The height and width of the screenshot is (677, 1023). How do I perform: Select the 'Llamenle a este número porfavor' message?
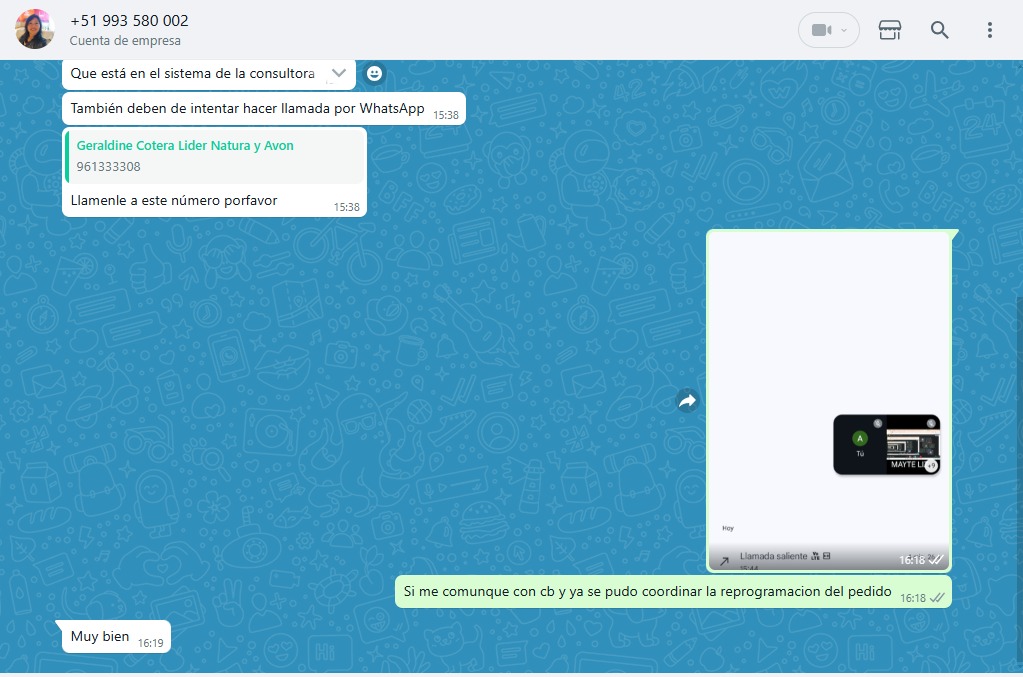click(x=174, y=201)
